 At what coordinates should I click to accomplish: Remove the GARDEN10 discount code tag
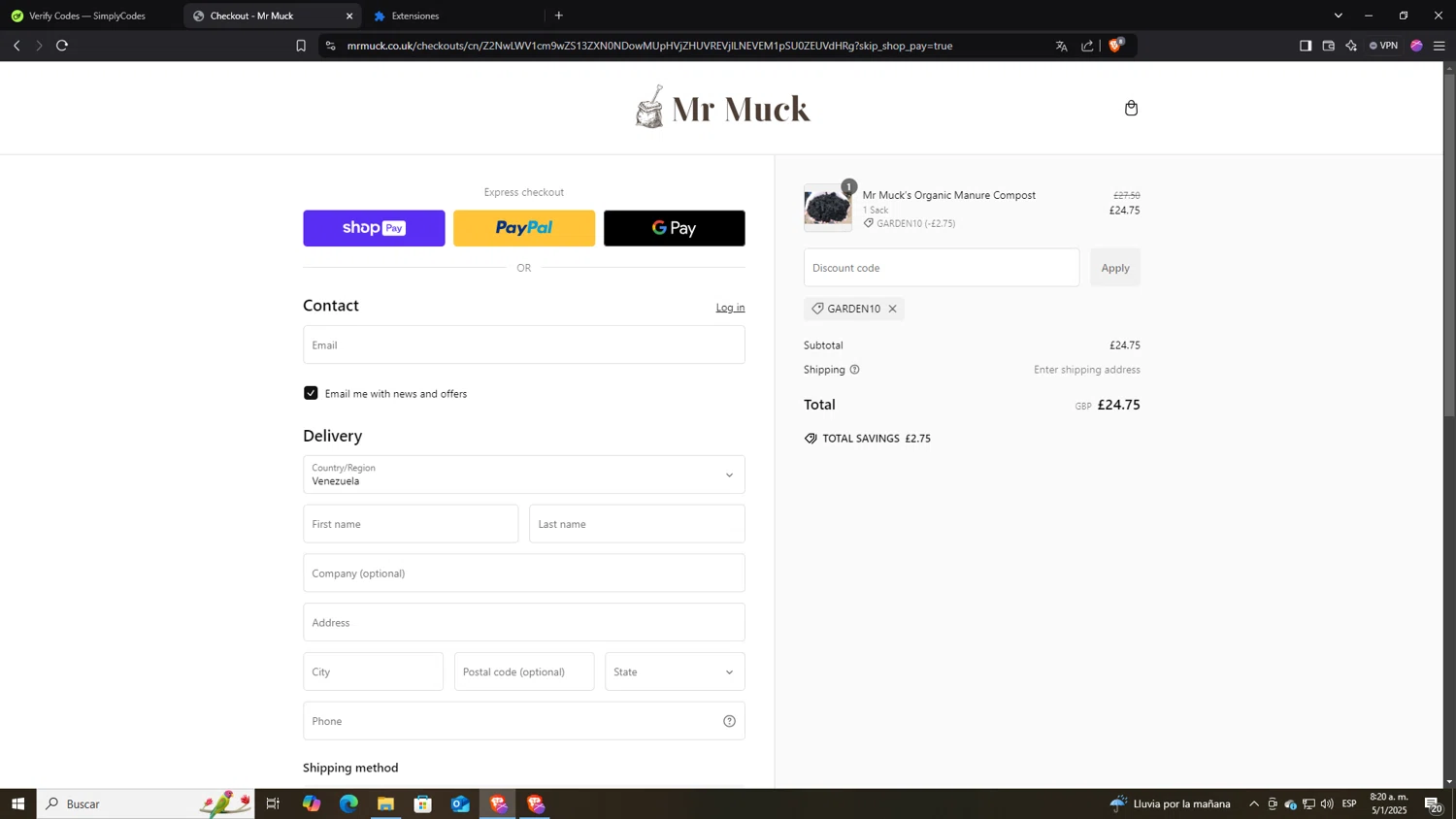click(892, 309)
